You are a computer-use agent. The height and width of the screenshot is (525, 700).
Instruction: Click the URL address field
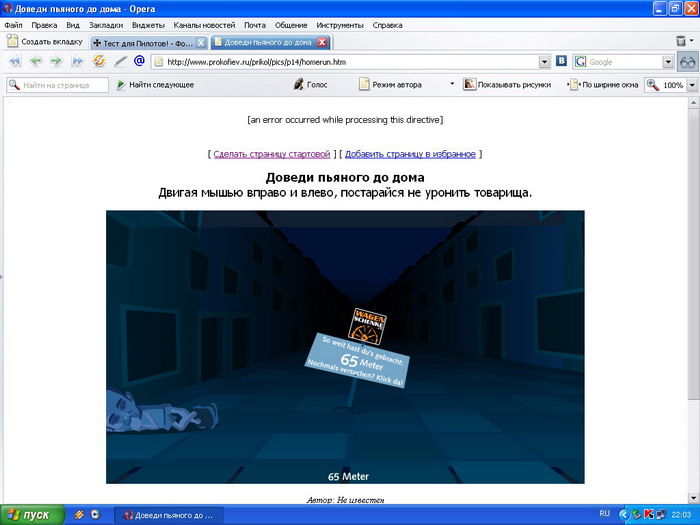pos(350,62)
